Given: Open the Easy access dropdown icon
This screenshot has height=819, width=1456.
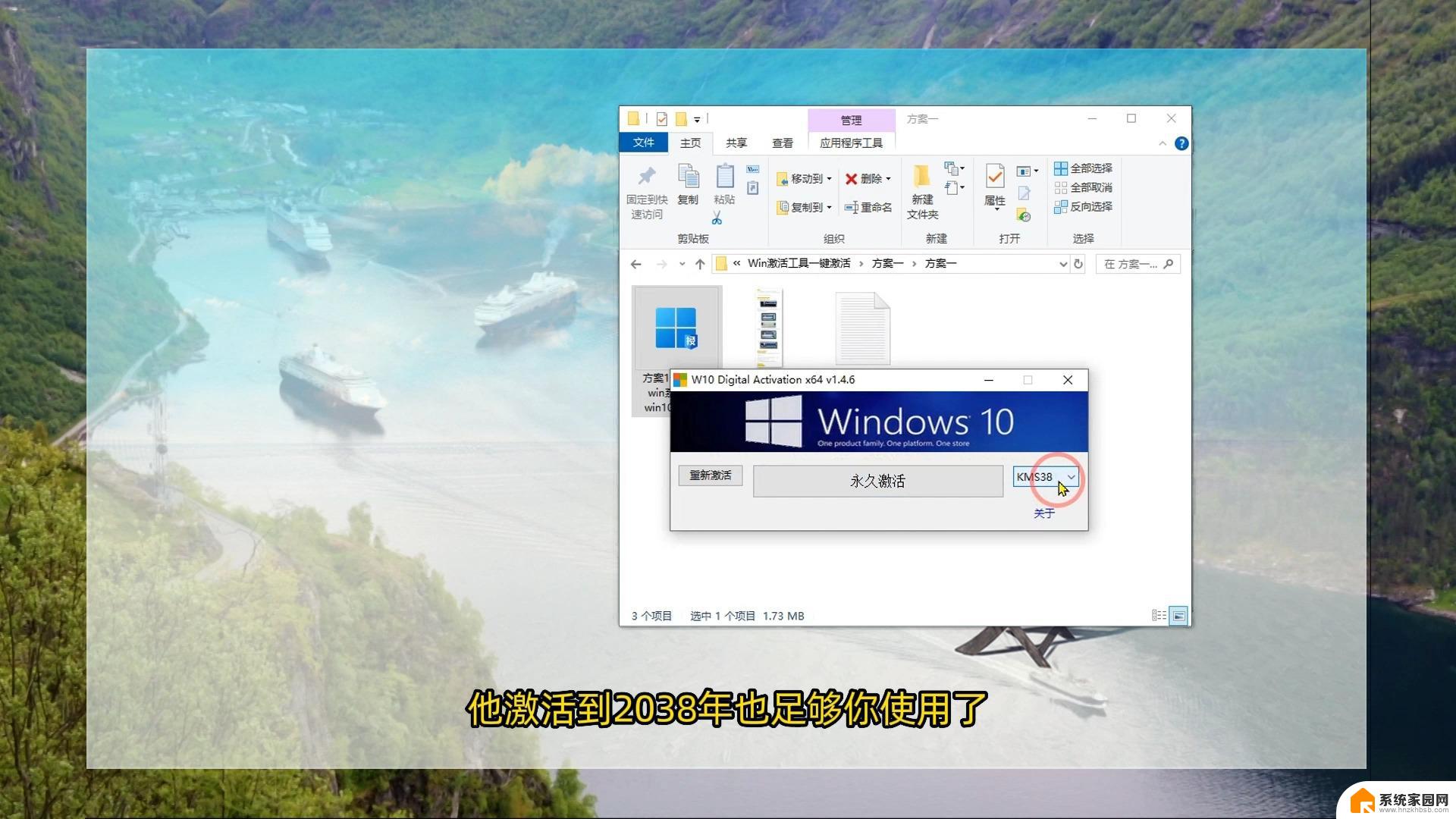Looking at the screenshot, I should click(954, 187).
